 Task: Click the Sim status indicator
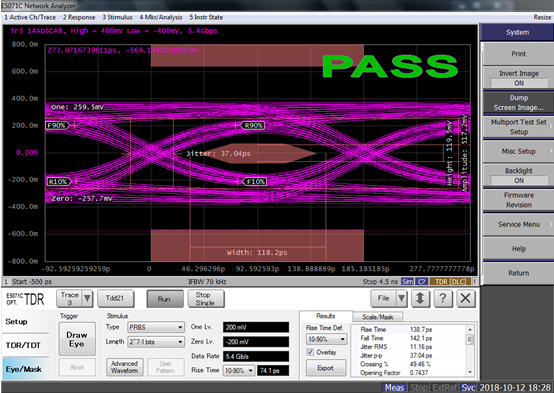pyautogui.click(x=407, y=282)
